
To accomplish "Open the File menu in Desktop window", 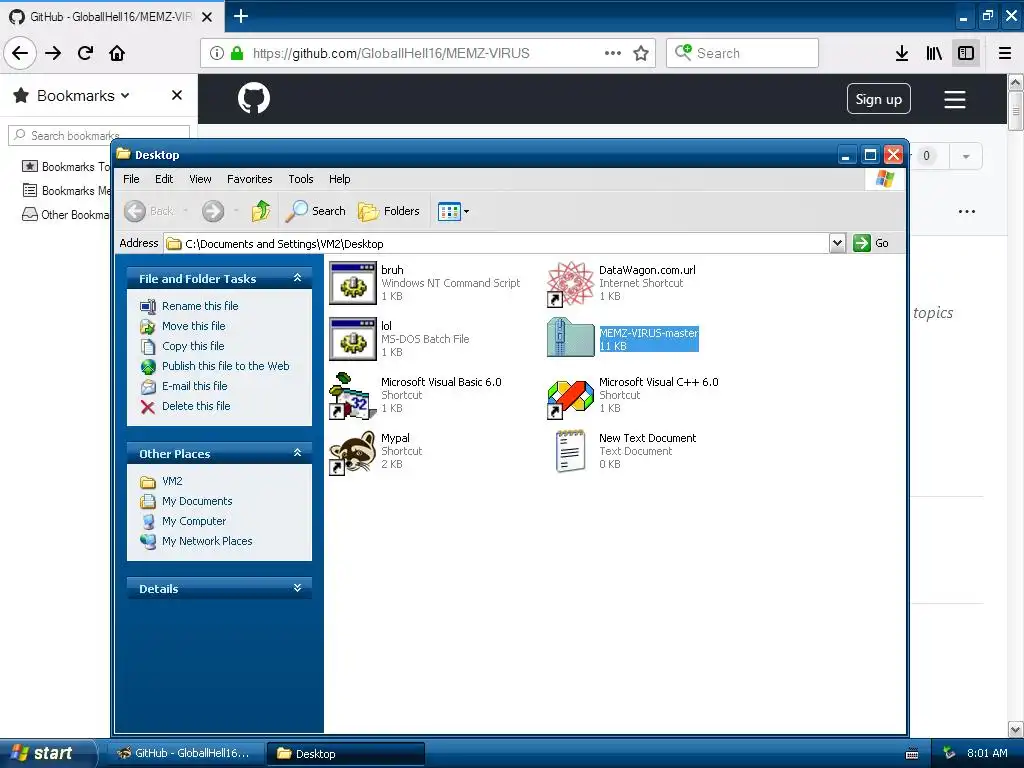I will 131,179.
